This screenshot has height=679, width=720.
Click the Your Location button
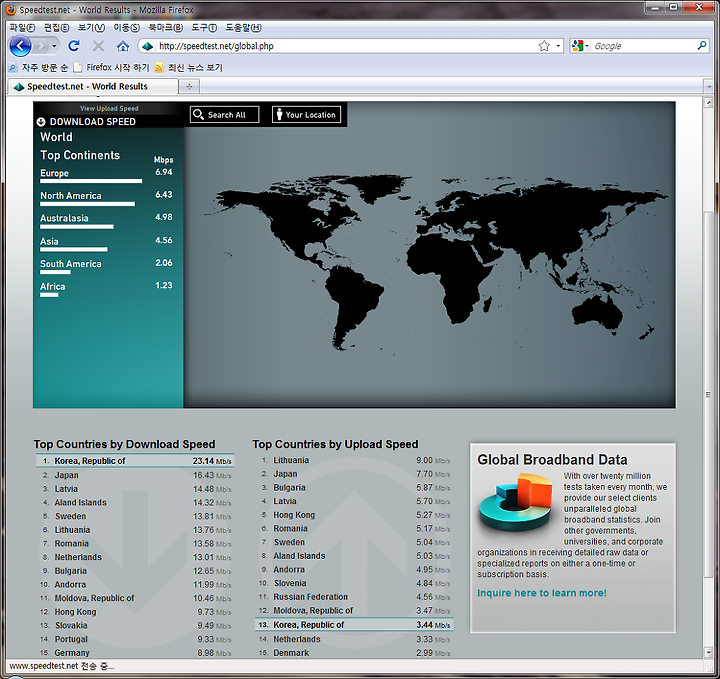(x=306, y=115)
